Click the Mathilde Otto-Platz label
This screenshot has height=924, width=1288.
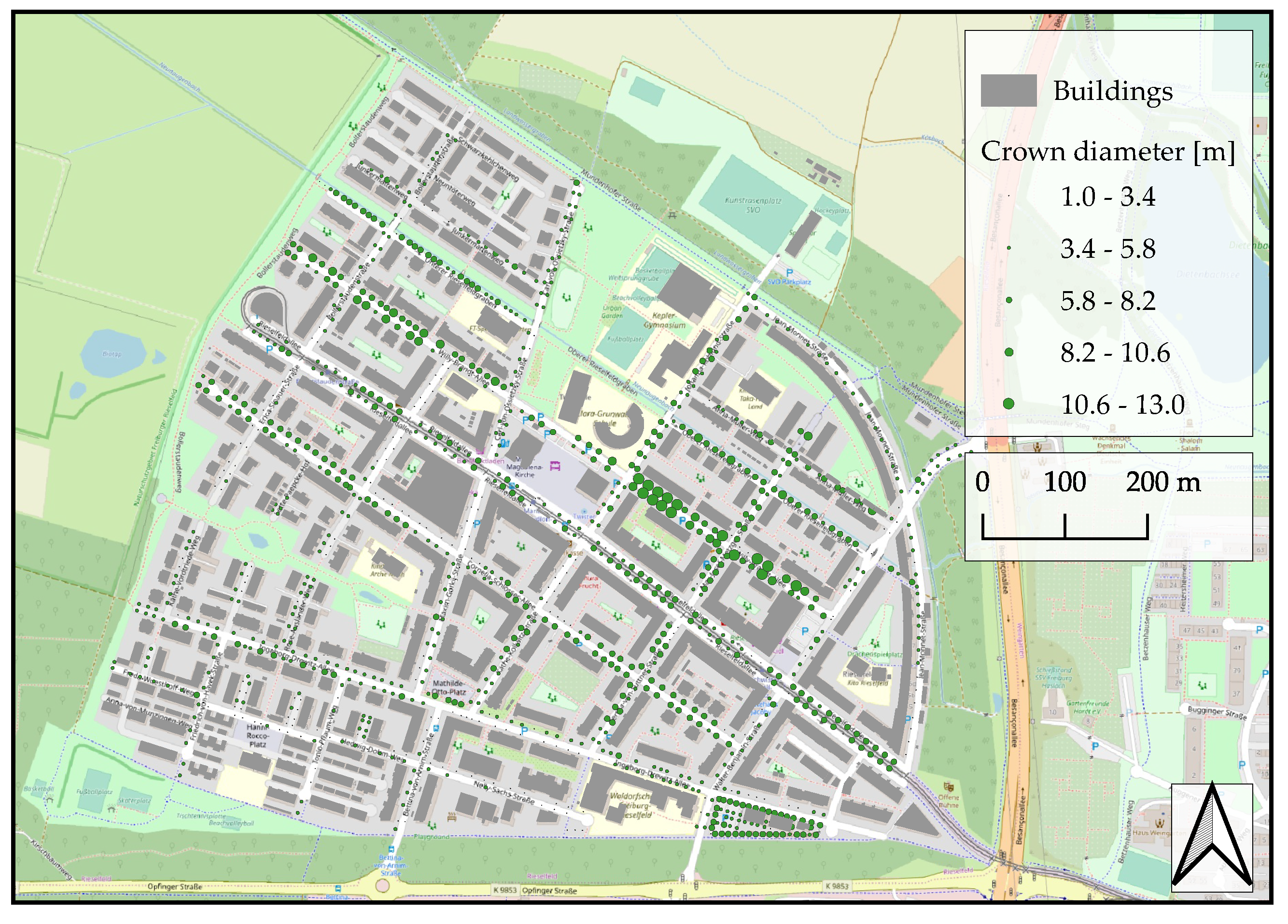(448, 687)
